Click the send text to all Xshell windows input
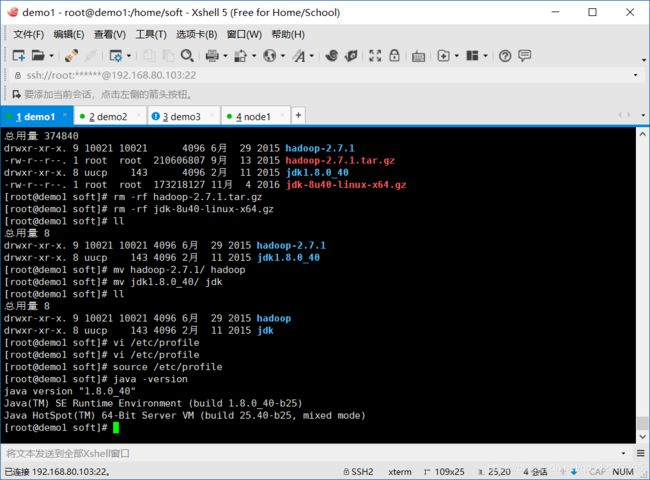This screenshot has height=480, width=650. click(311, 453)
